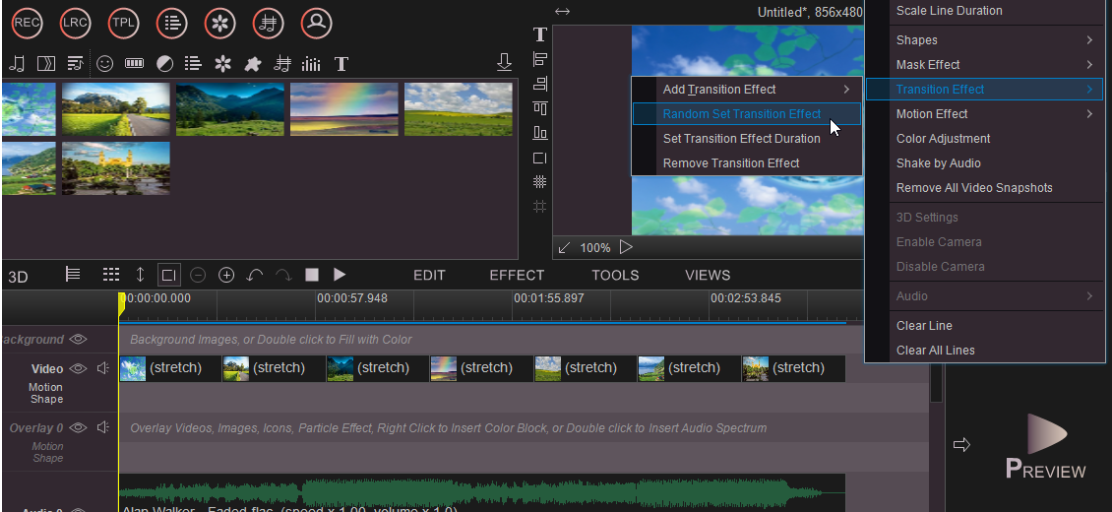Toggle Overlay 0 track visibility eye
This screenshot has width=1112, height=512.
click(x=78, y=428)
